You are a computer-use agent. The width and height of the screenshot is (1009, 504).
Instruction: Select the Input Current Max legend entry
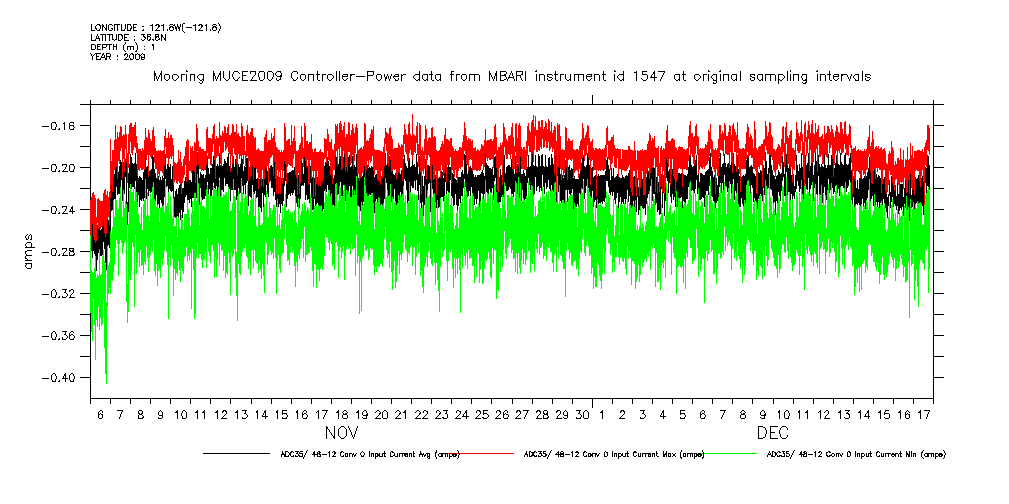click(614, 454)
